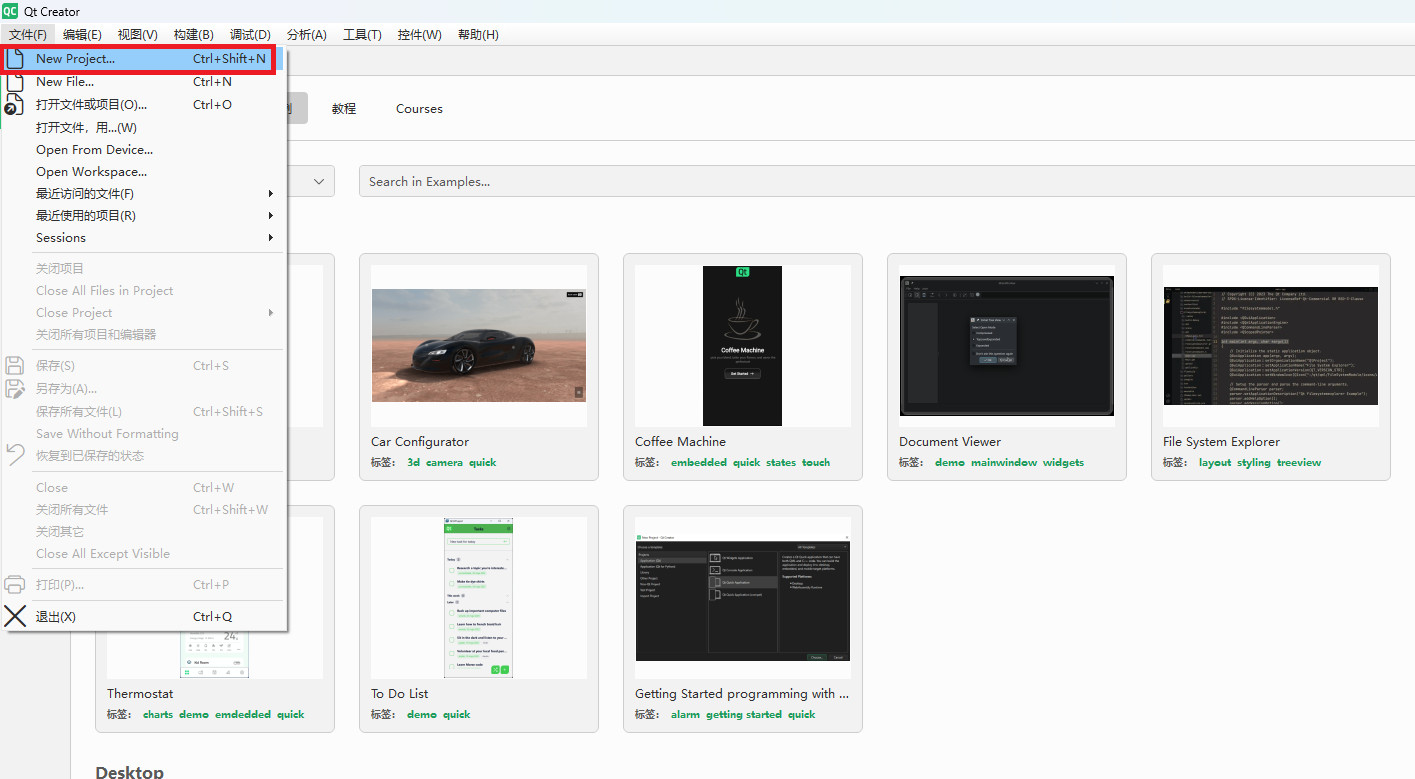The image size is (1415, 779).
Task: Click the New Project document icon
Action: [x=15, y=59]
